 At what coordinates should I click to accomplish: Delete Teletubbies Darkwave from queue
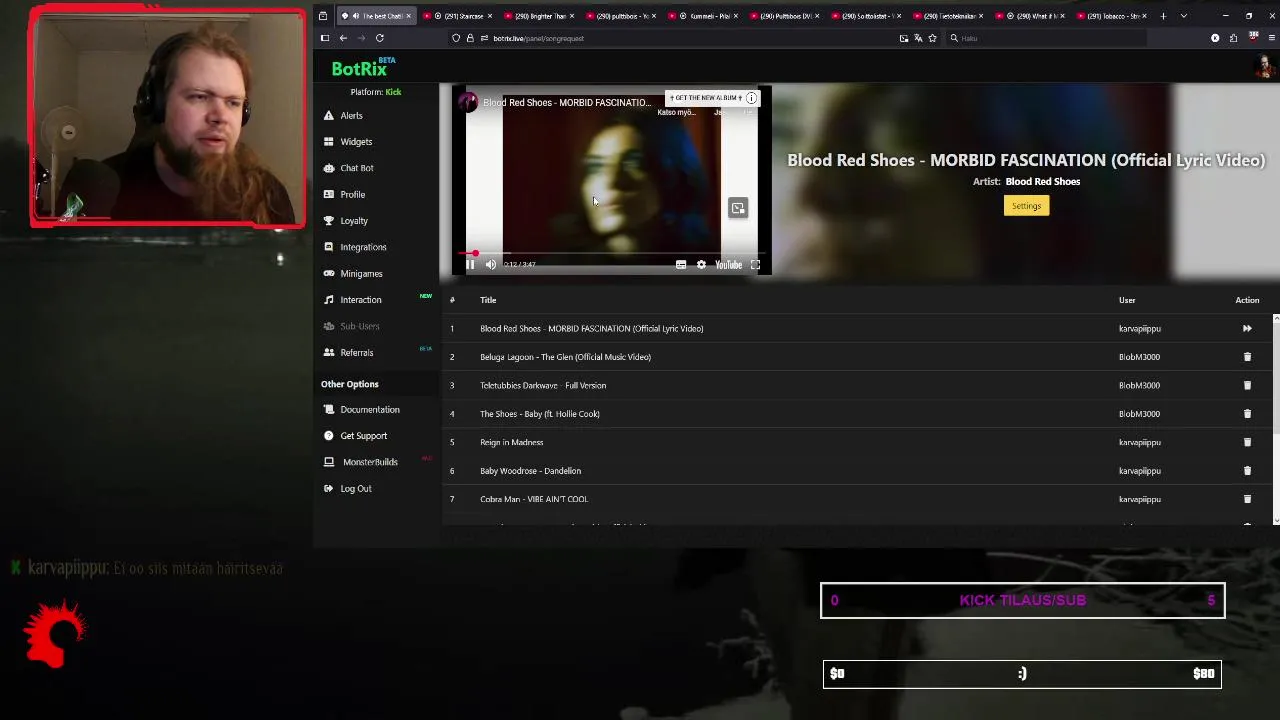point(1247,385)
